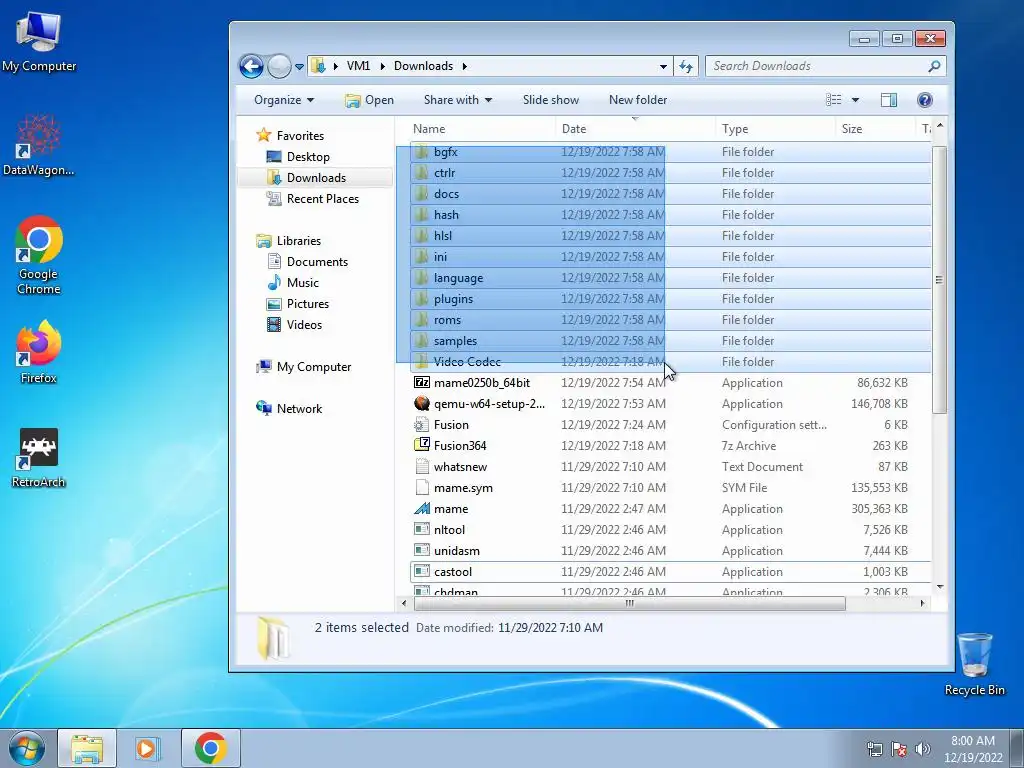This screenshot has width=1024, height=768.
Task: Click the horizontal scrollbar thumb in file list
Action: tap(629, 603)
